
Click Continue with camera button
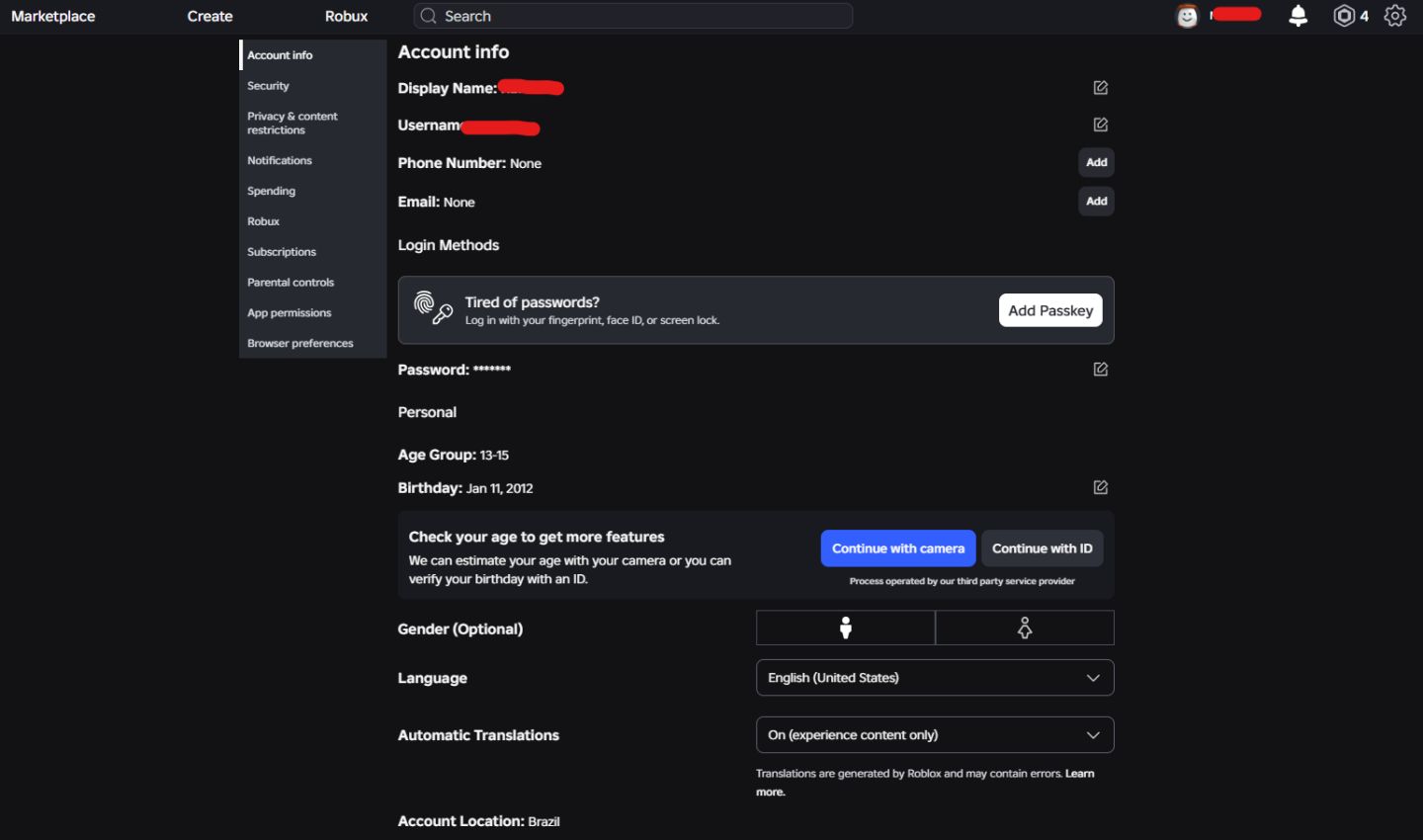pyautogui.click(x=898, y=548)
